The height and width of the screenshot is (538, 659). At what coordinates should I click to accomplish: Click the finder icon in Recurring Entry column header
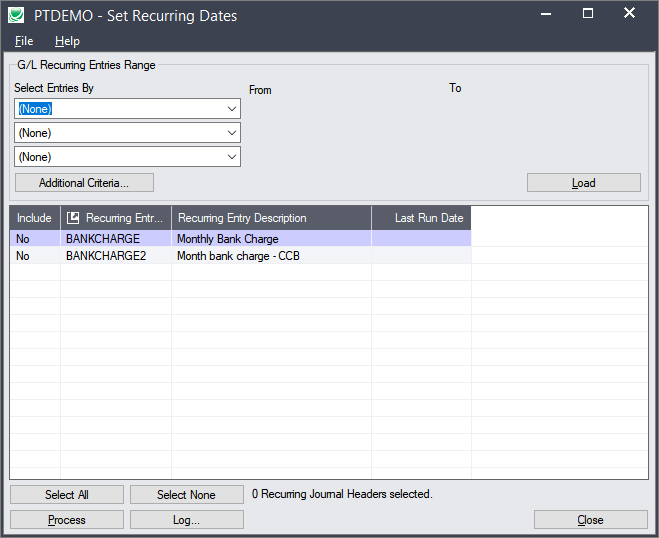tap(73, 218)
